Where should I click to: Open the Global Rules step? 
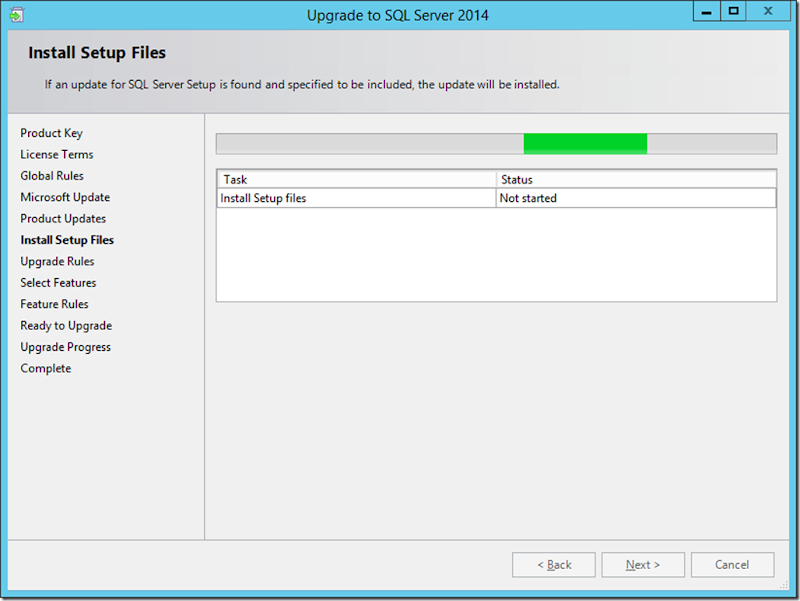pyautogui.click(x=52, y=176)
